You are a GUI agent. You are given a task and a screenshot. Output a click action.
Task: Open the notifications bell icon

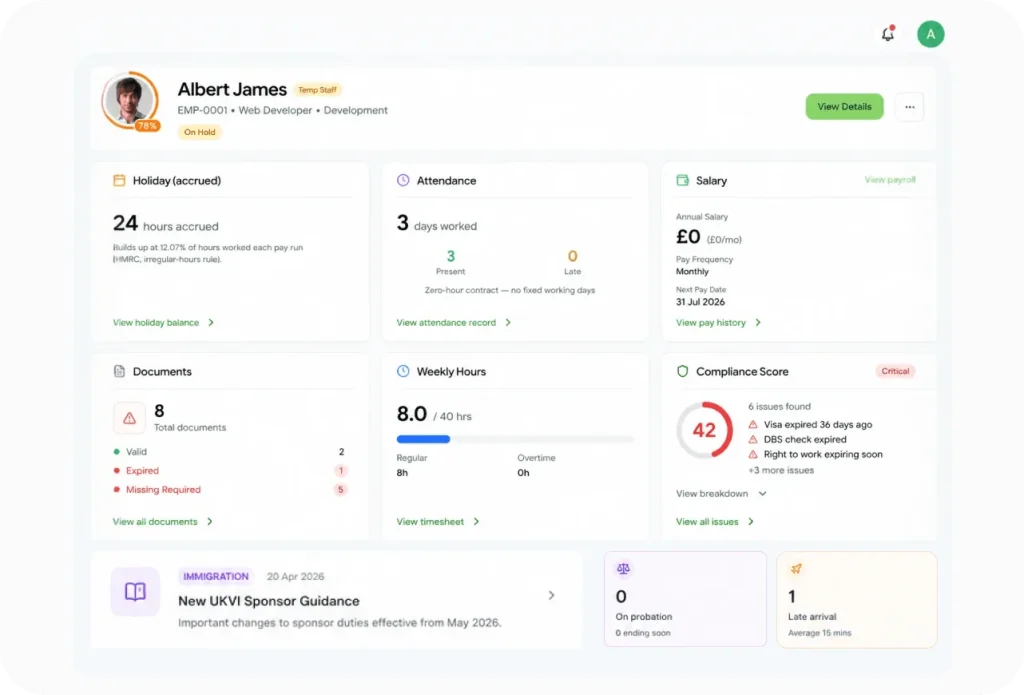pyautogui.click(x=888, y=34)
